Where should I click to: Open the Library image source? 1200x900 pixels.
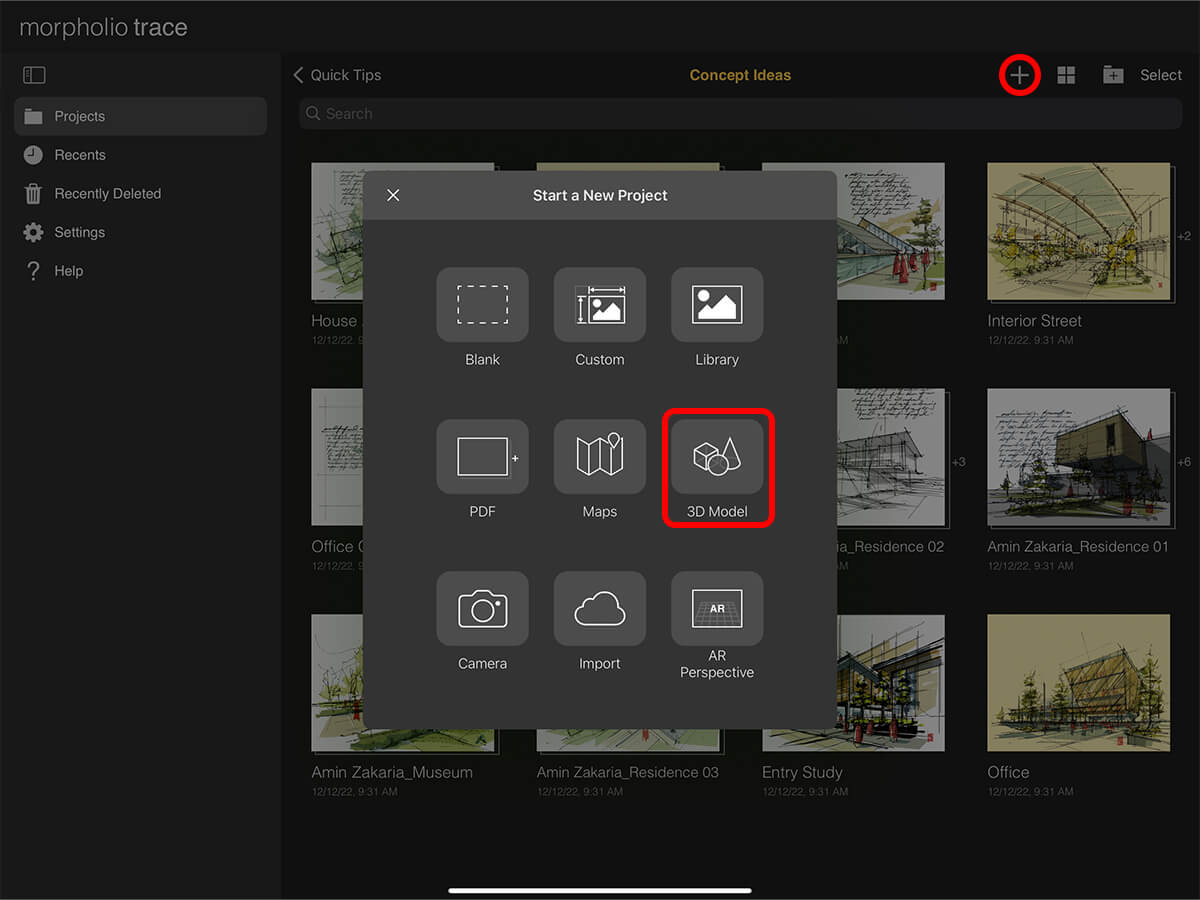716,305
